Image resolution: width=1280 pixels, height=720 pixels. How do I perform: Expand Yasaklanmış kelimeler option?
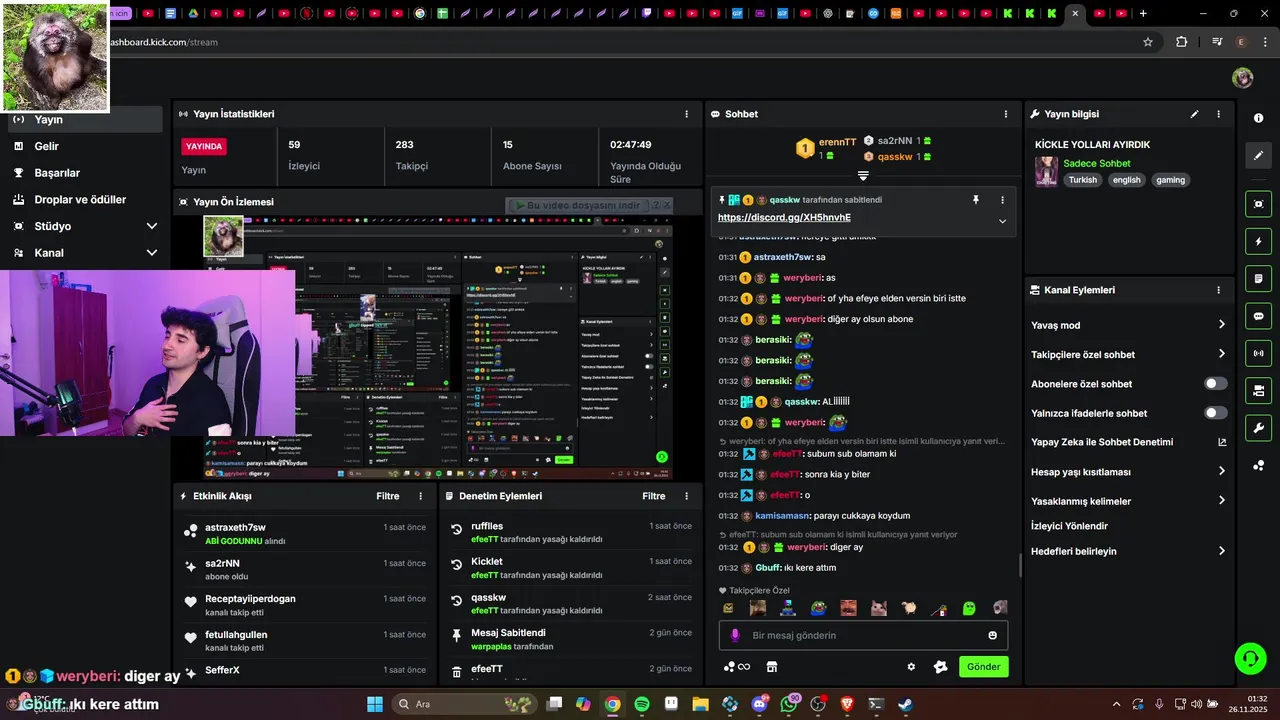tap(1221, 501)
